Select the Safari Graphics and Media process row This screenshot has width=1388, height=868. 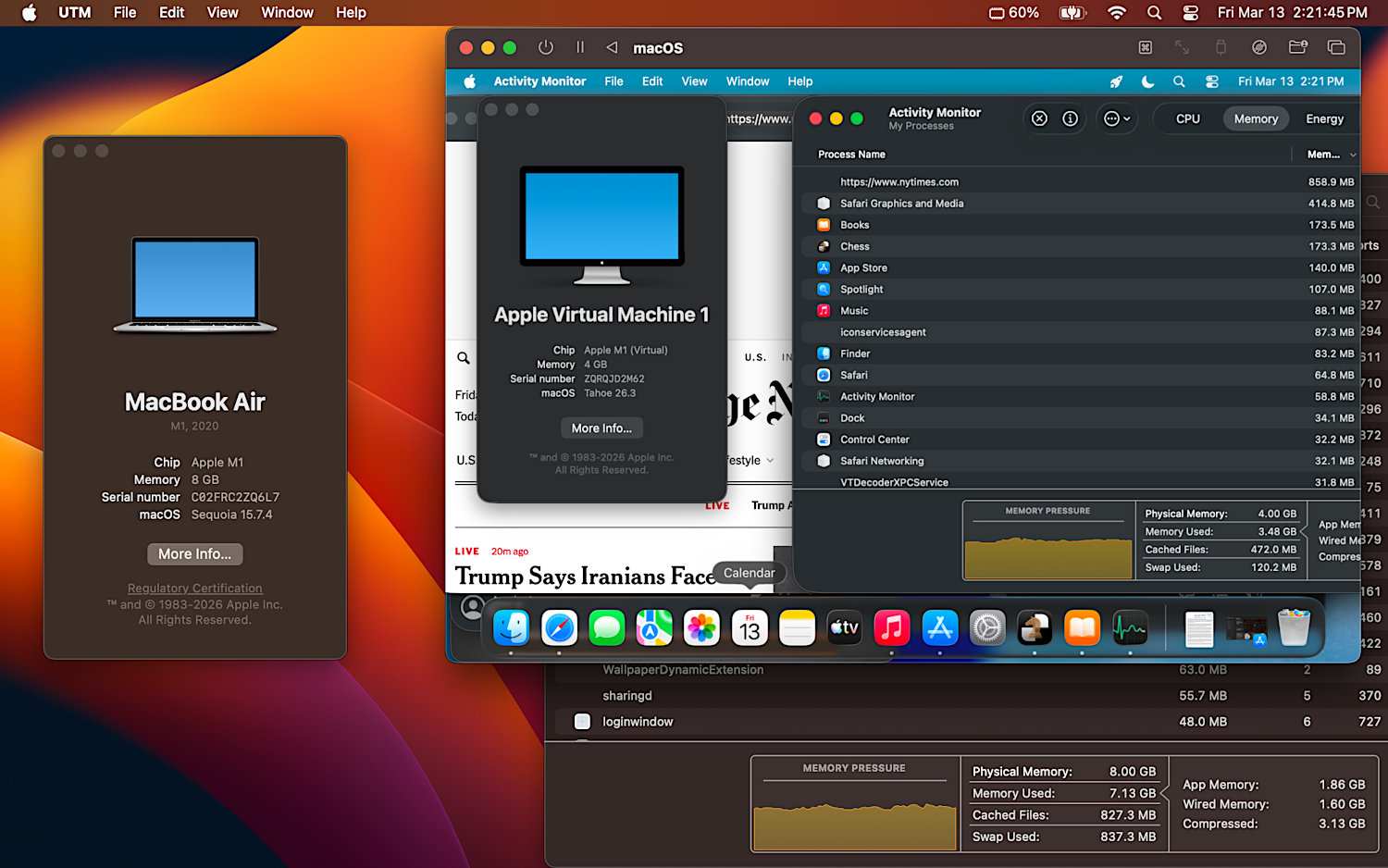coord(1080,204)
